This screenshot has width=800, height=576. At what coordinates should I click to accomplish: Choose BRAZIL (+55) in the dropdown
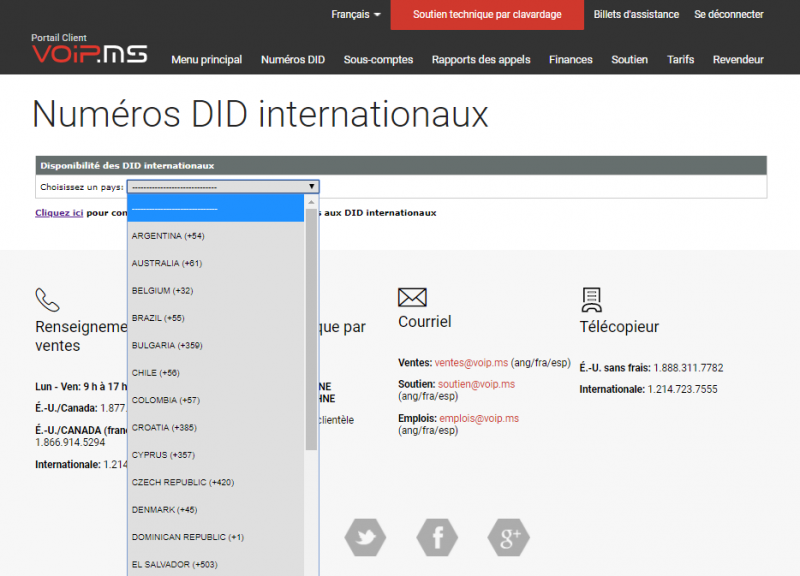click(216, 318)
